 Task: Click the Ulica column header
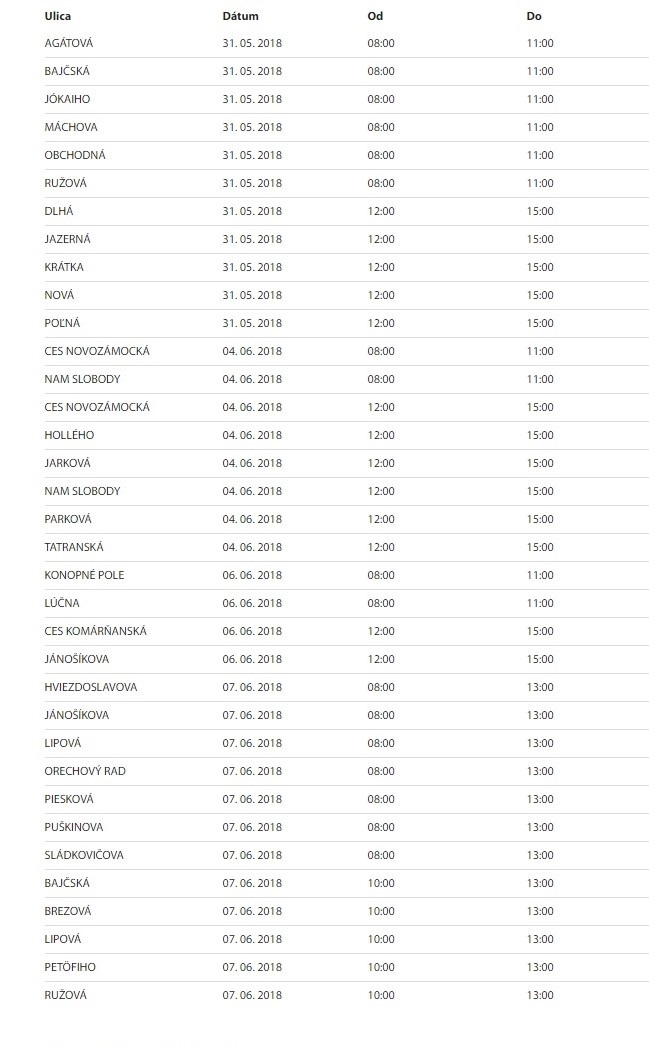click(57, 16)
